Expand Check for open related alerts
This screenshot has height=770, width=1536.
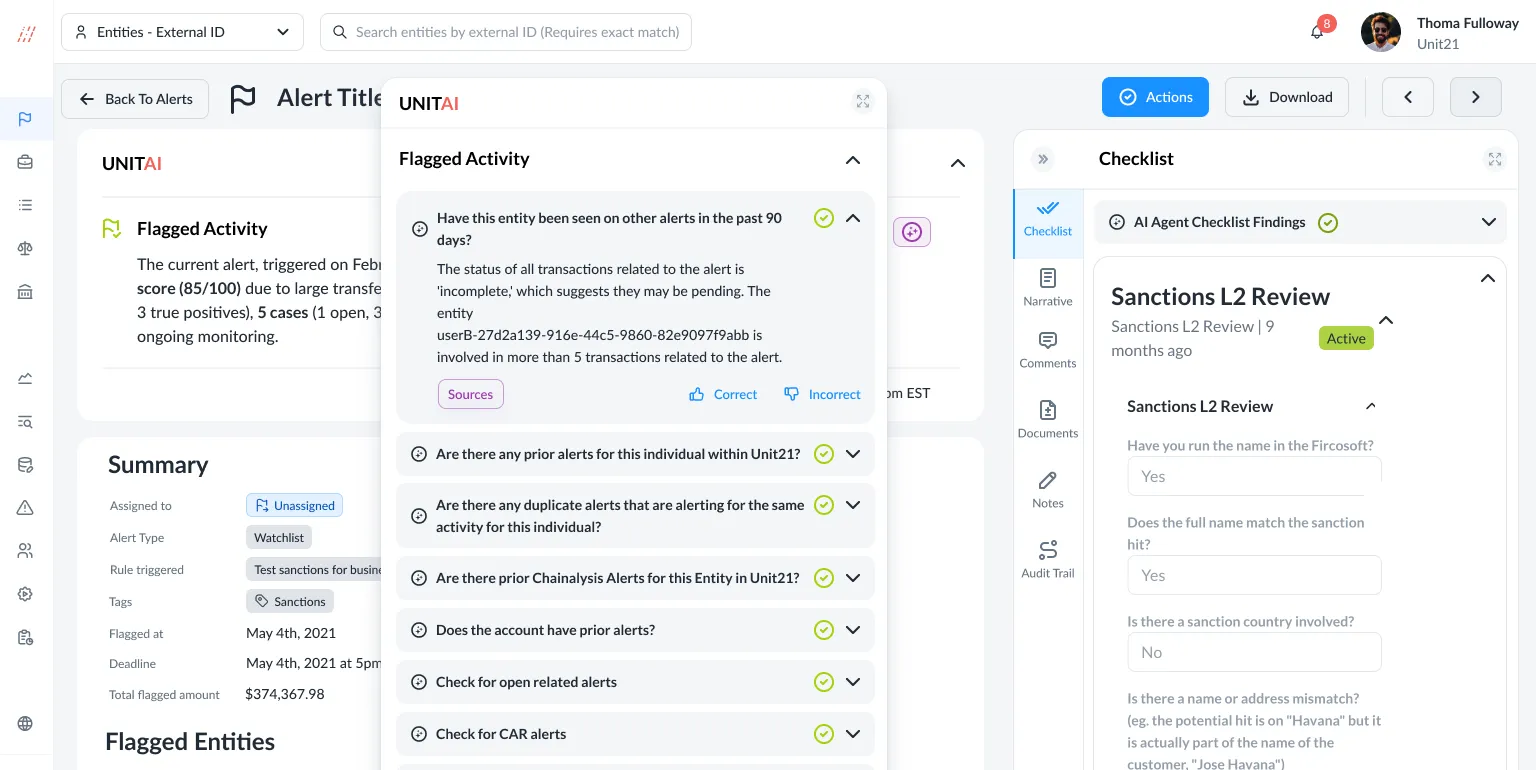click(853, 682)
